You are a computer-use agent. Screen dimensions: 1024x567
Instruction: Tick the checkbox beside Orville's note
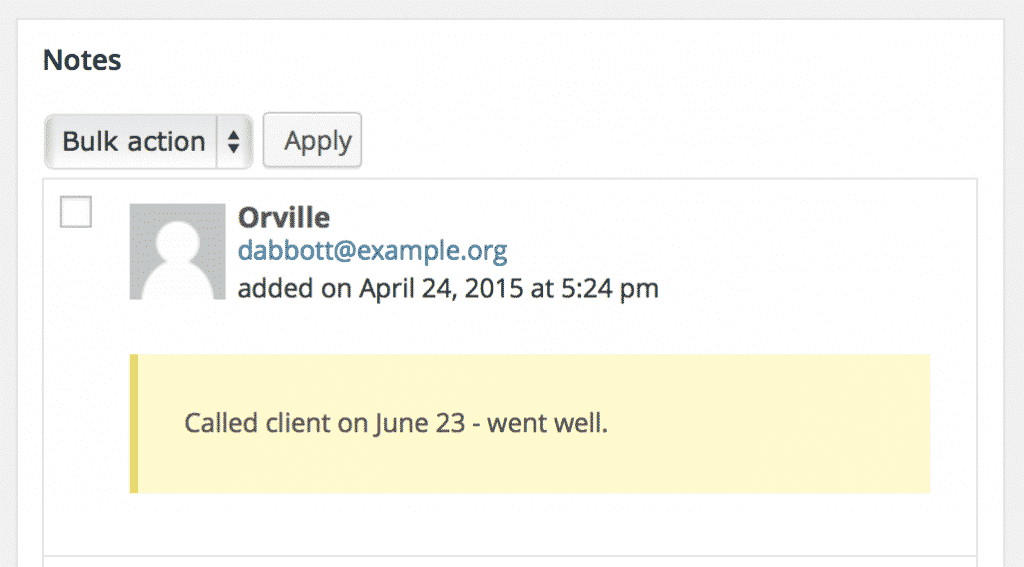tap(76, 212)
